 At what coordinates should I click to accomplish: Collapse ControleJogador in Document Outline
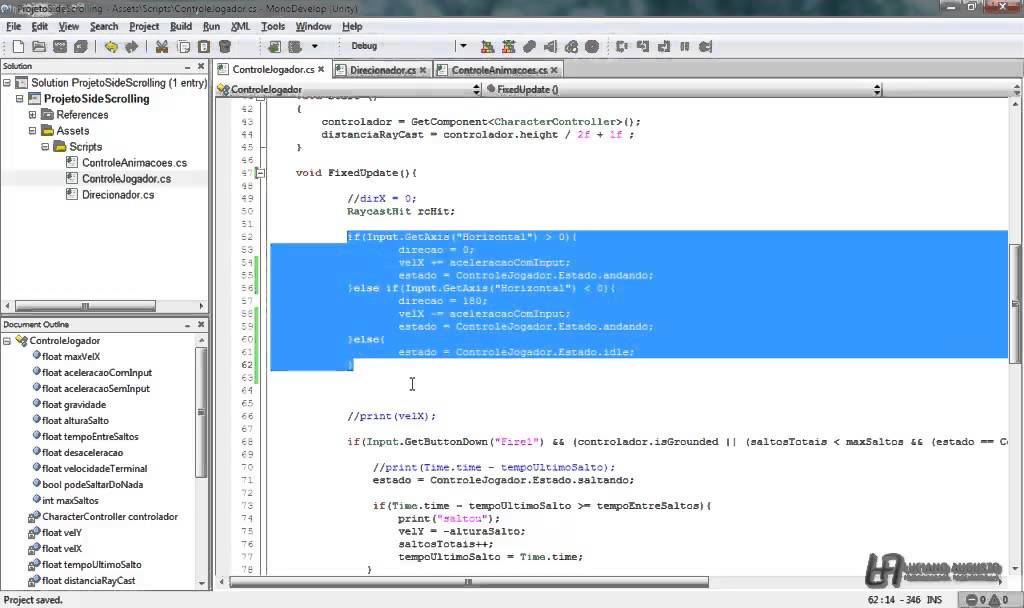(x=7, y=341)
